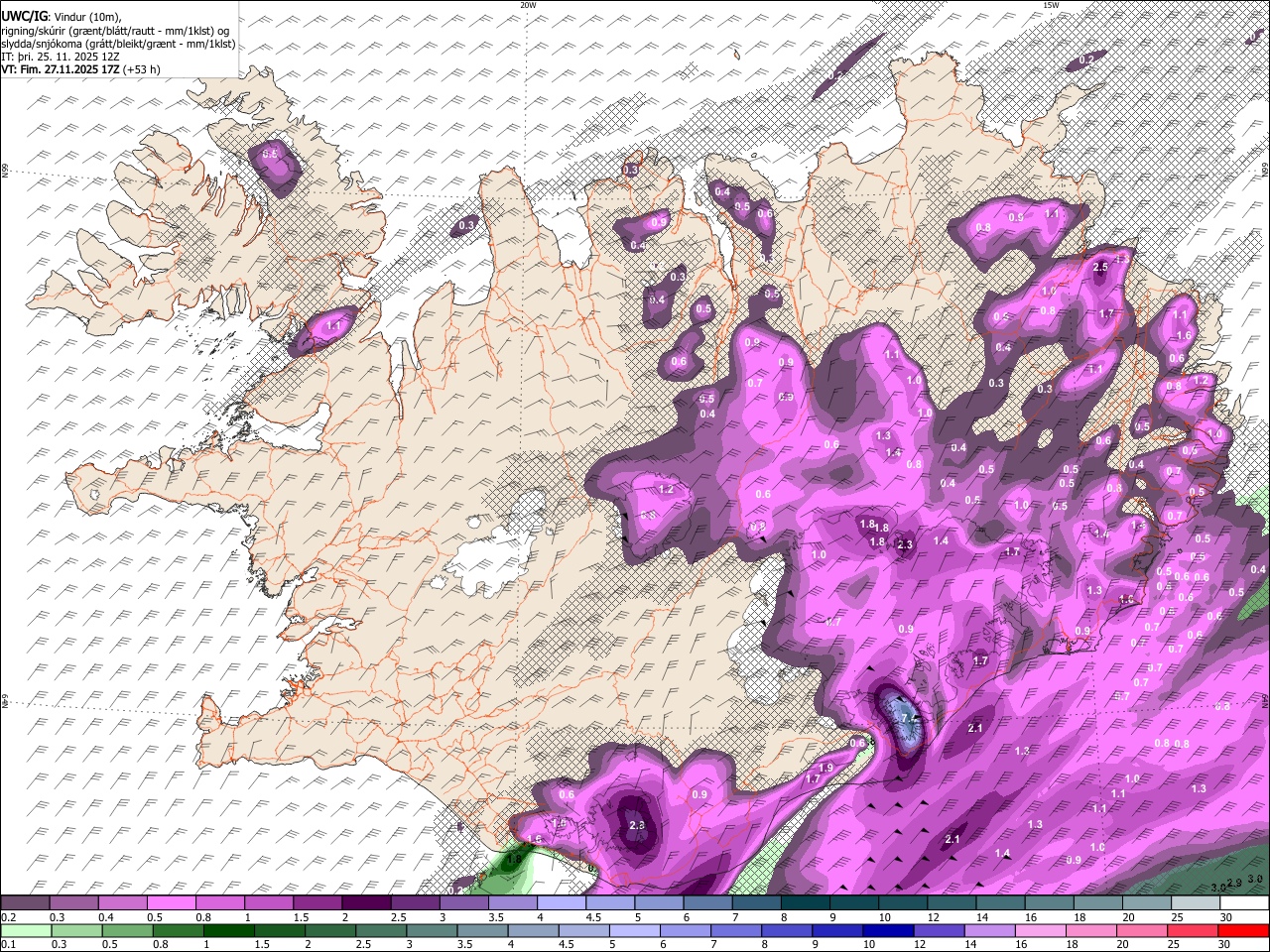Click the '2.8' value in the southern purple core

(x=638, y=825)
